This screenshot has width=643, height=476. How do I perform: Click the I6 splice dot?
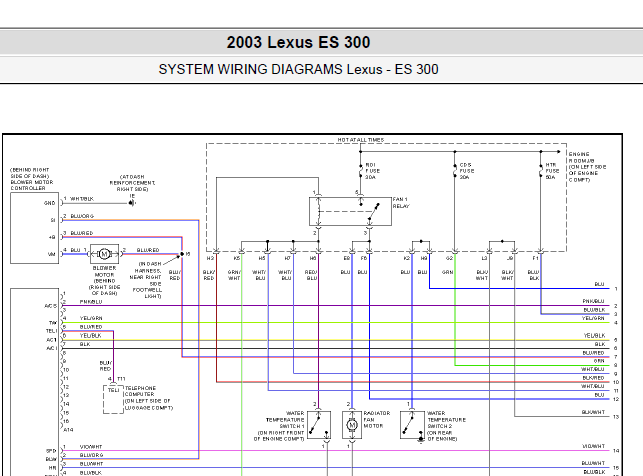point(182,254)
